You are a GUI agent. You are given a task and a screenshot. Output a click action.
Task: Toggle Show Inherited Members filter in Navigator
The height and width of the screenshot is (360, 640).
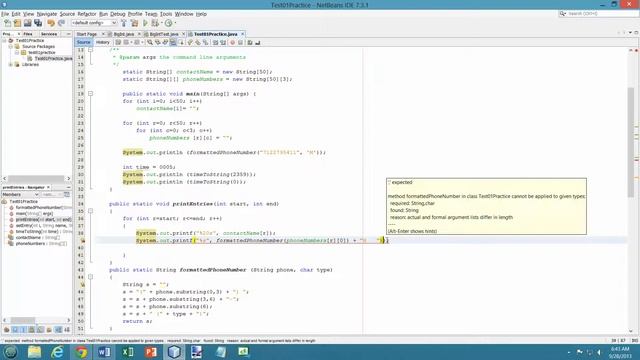(7, 330)
